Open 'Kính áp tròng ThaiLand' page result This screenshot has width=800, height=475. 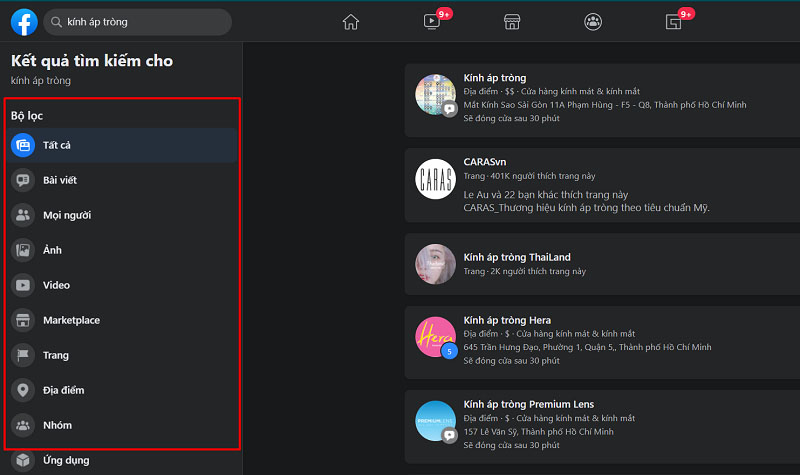pos(517,258)
